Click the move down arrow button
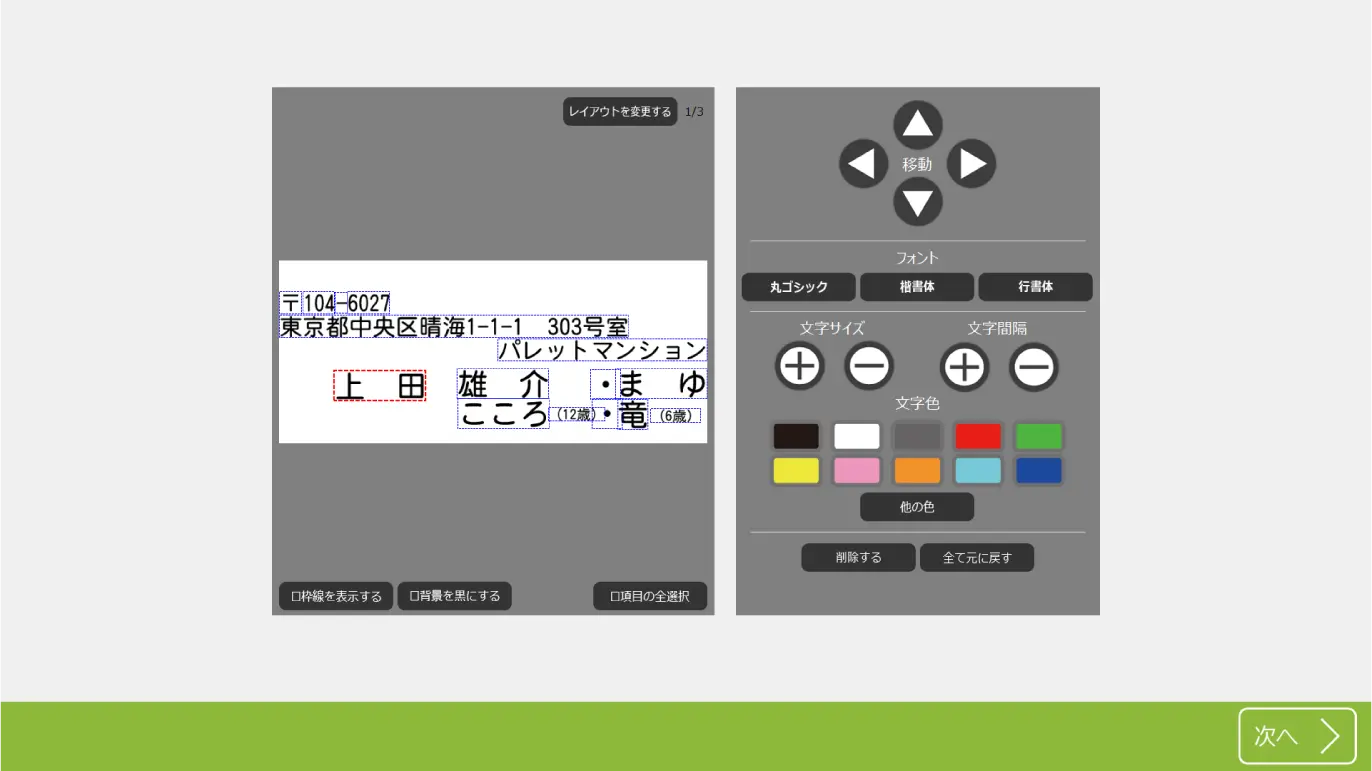Viewport: 1372px width, 771px height. pos(917,203)
